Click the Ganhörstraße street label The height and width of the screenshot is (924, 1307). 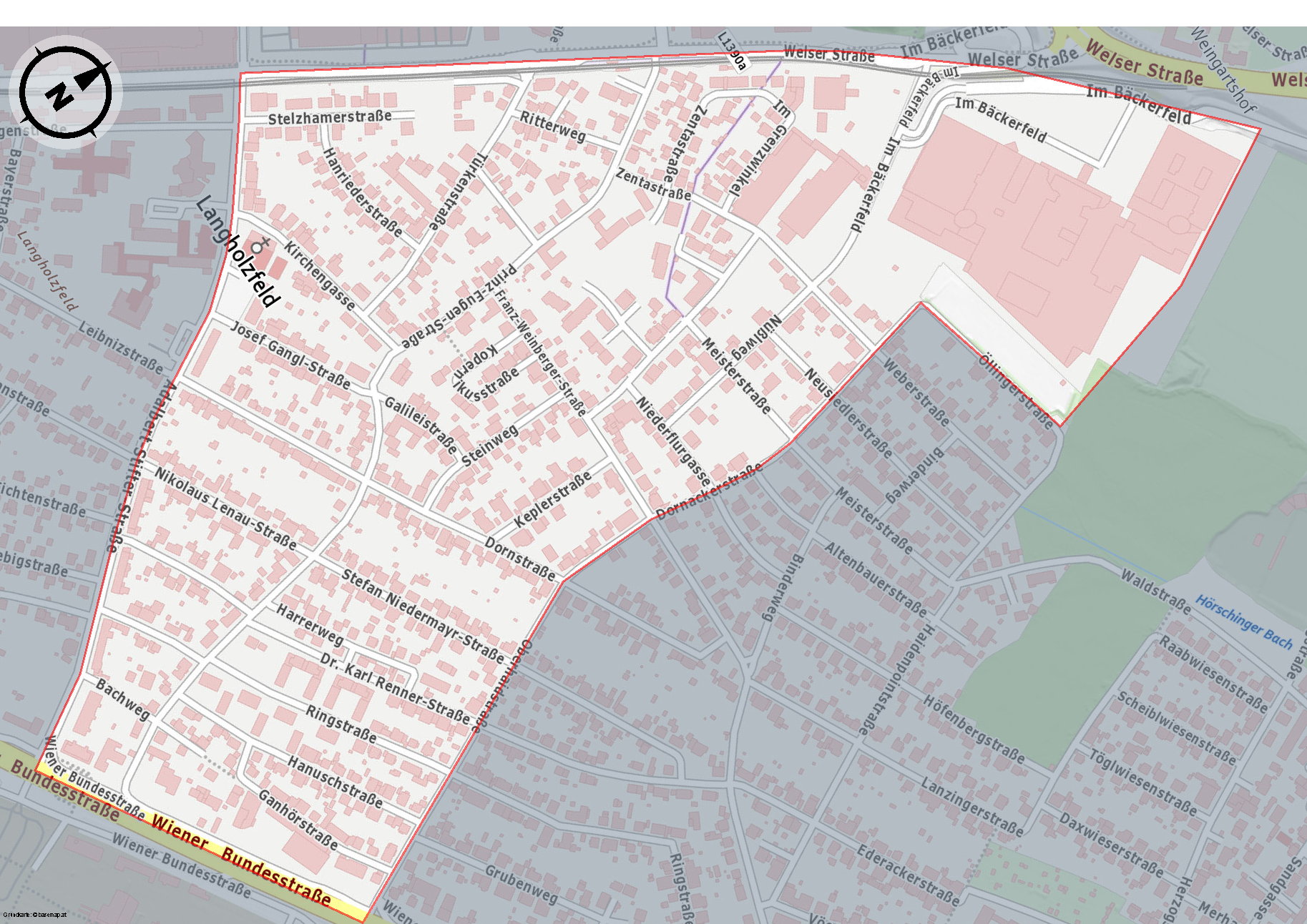(x=298, y=819)
